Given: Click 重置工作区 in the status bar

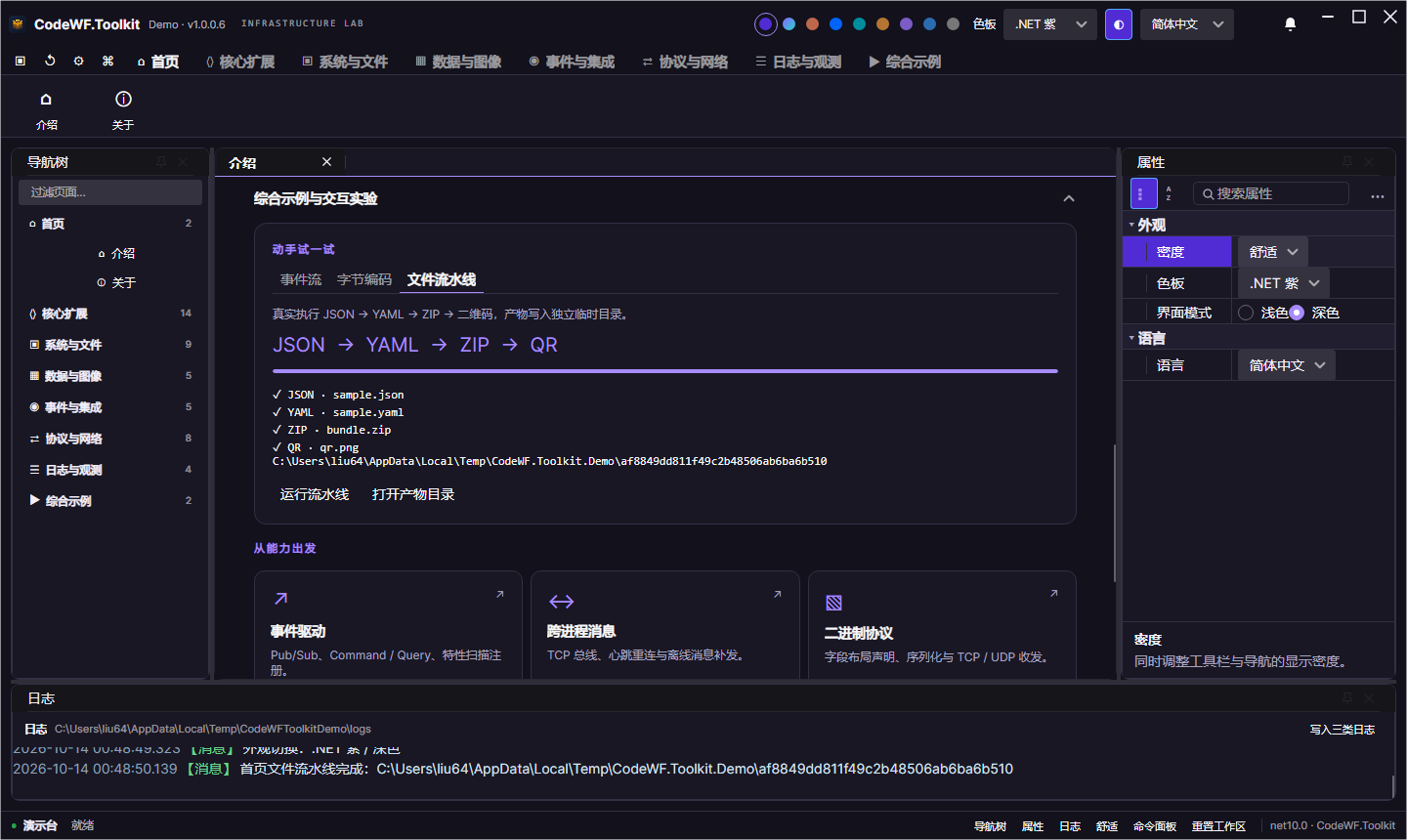Looking at the screenshot, I should (x=1218, y=826).
